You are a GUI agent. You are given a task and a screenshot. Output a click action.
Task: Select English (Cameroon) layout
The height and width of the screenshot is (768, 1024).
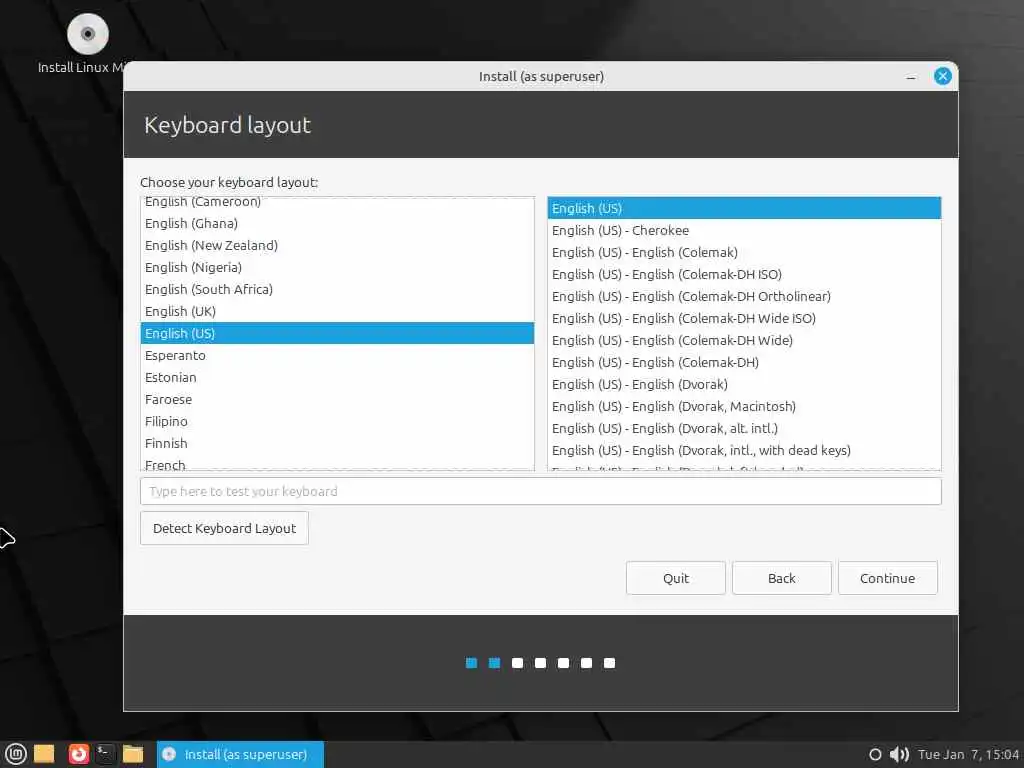click(337, 202)
